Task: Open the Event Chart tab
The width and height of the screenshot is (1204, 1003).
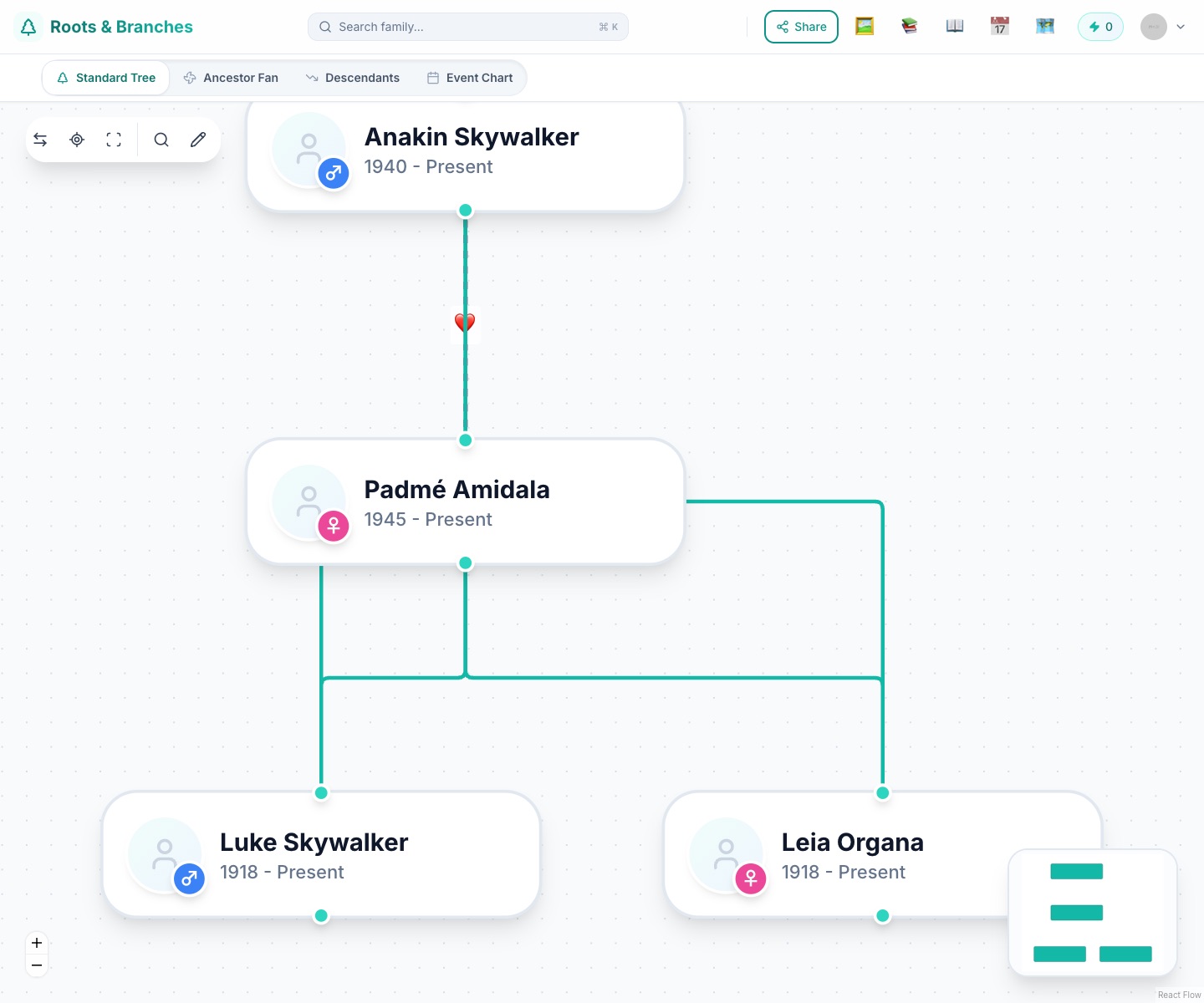Action: [470, 78]
